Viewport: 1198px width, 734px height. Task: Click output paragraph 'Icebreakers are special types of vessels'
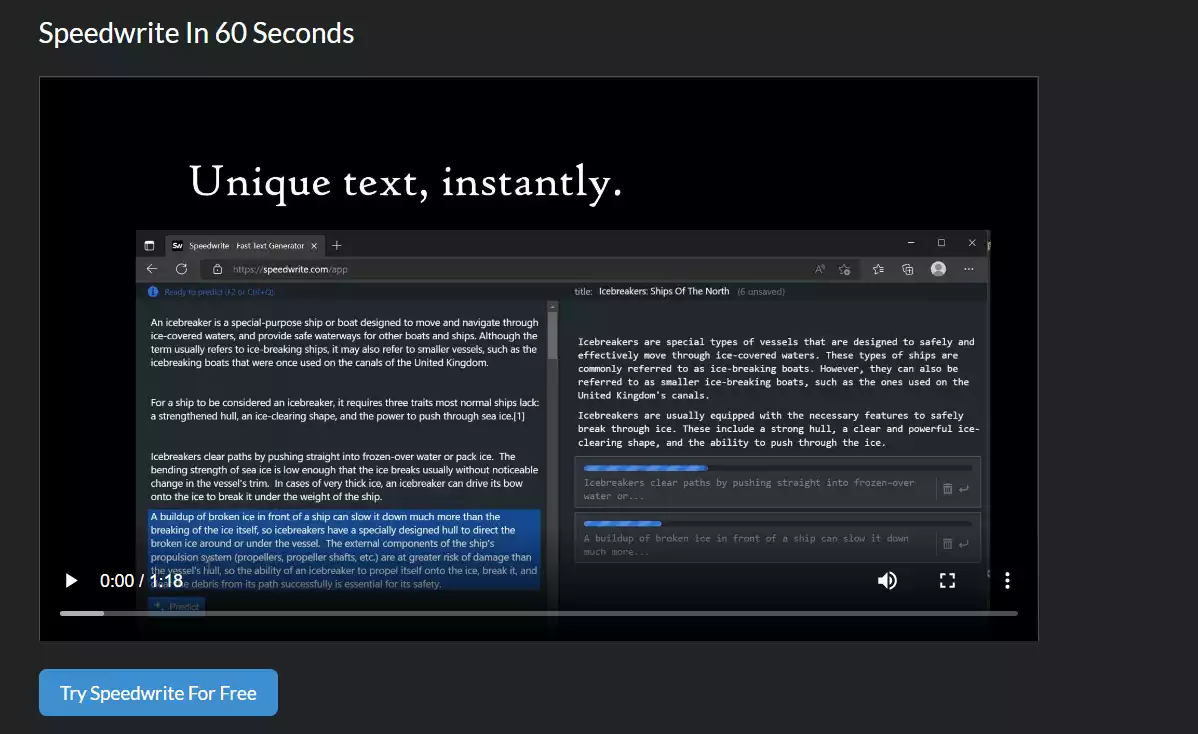pos(776,368)
